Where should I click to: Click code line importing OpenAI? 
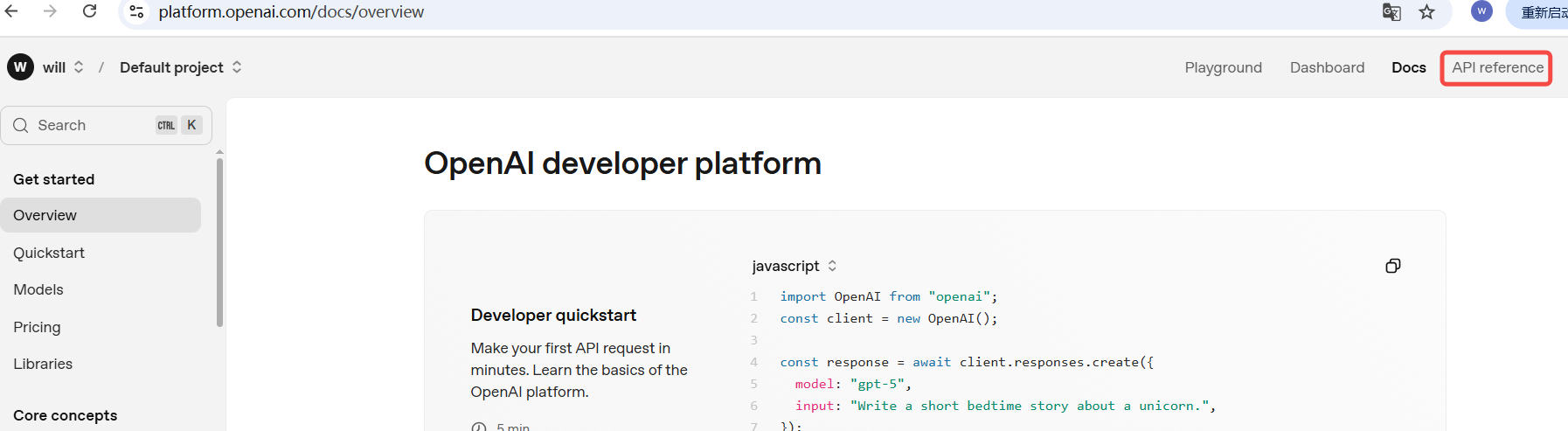coord(889,296)
